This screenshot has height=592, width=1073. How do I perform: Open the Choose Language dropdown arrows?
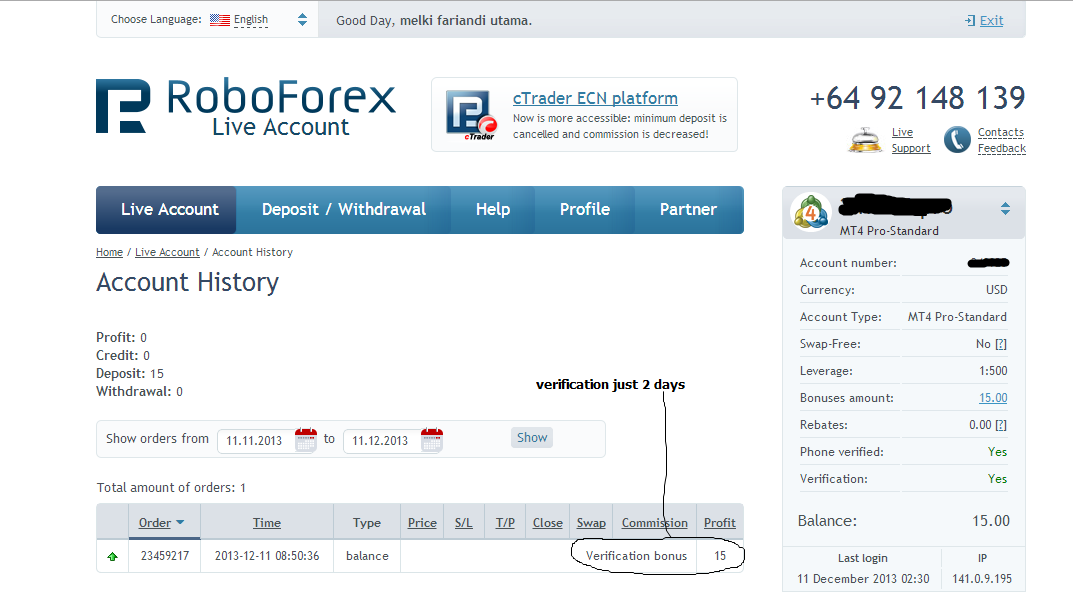(302, 20)
